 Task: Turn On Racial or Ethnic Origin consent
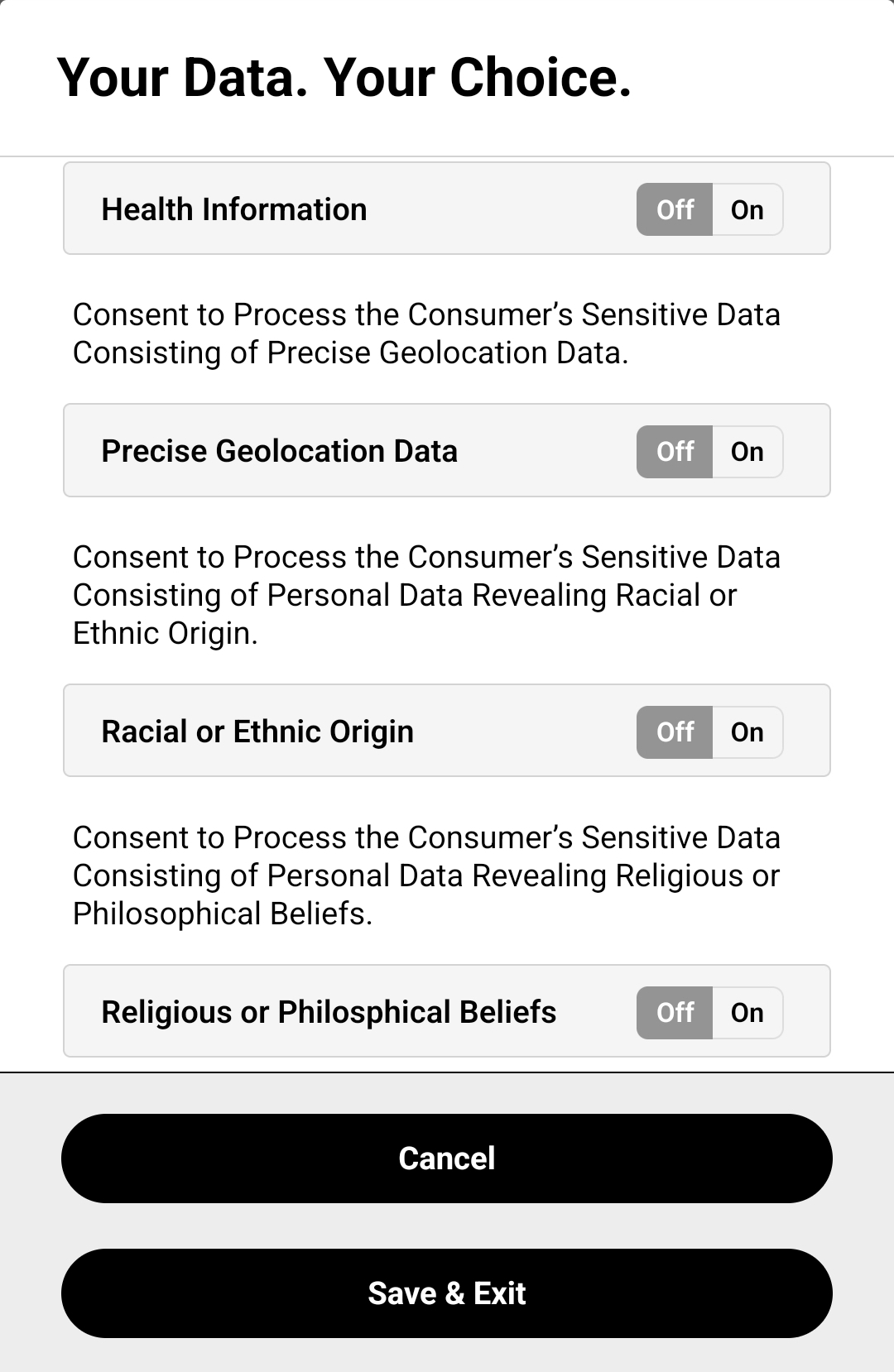(x=747, y=732)
